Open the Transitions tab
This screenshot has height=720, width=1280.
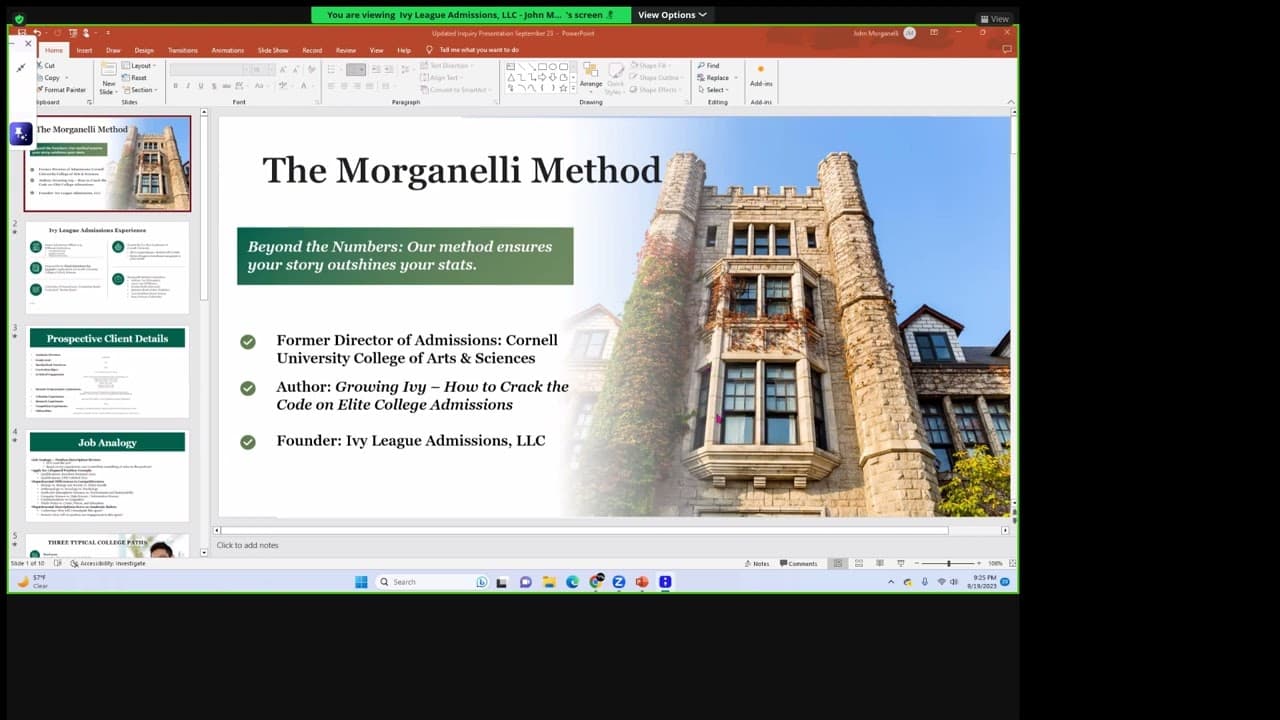183,50
